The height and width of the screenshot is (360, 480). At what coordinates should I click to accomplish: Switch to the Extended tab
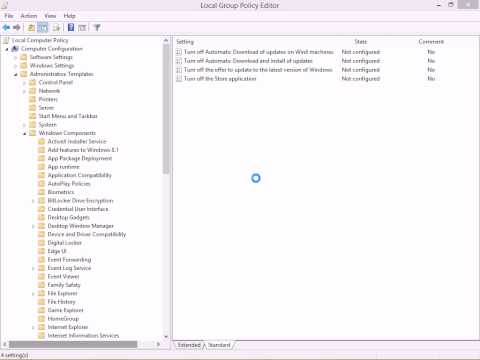click(x=189, y=345)
